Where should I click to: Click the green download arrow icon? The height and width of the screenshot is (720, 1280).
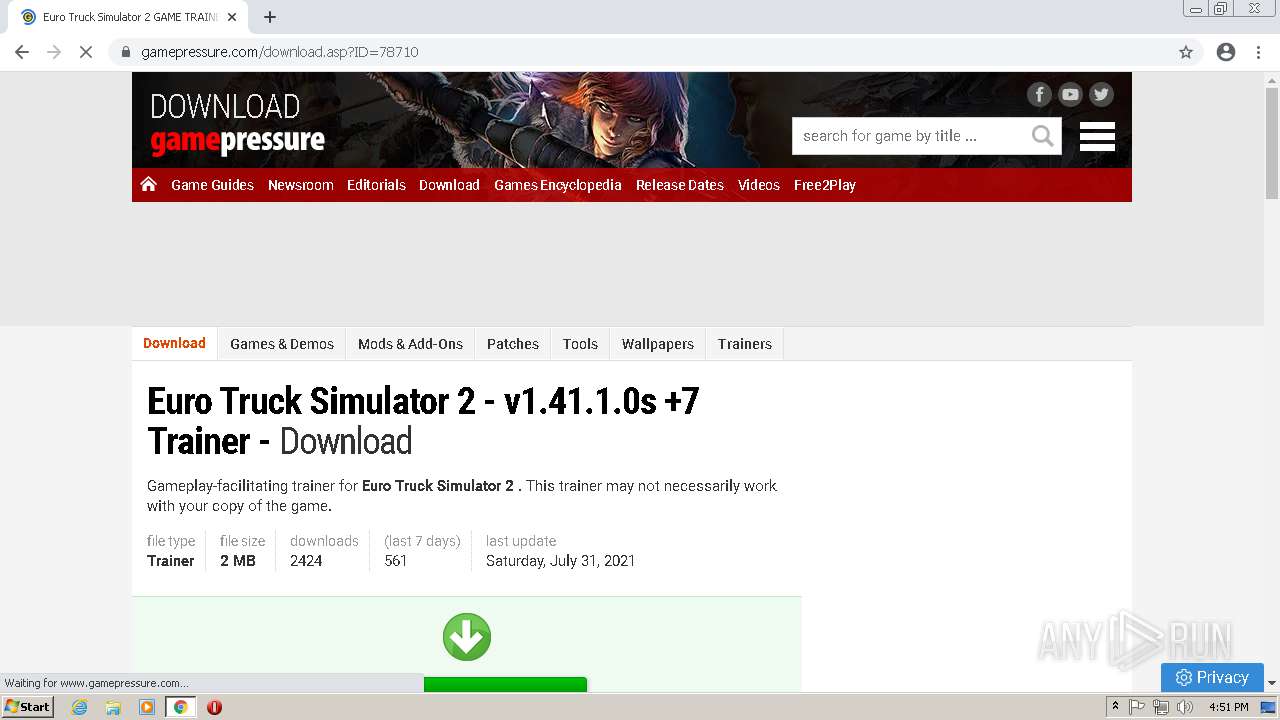pos(467,637)
